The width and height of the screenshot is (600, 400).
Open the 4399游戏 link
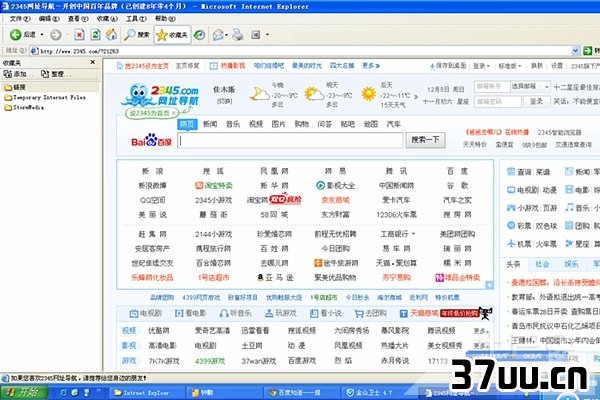click(x=210, y=361)
